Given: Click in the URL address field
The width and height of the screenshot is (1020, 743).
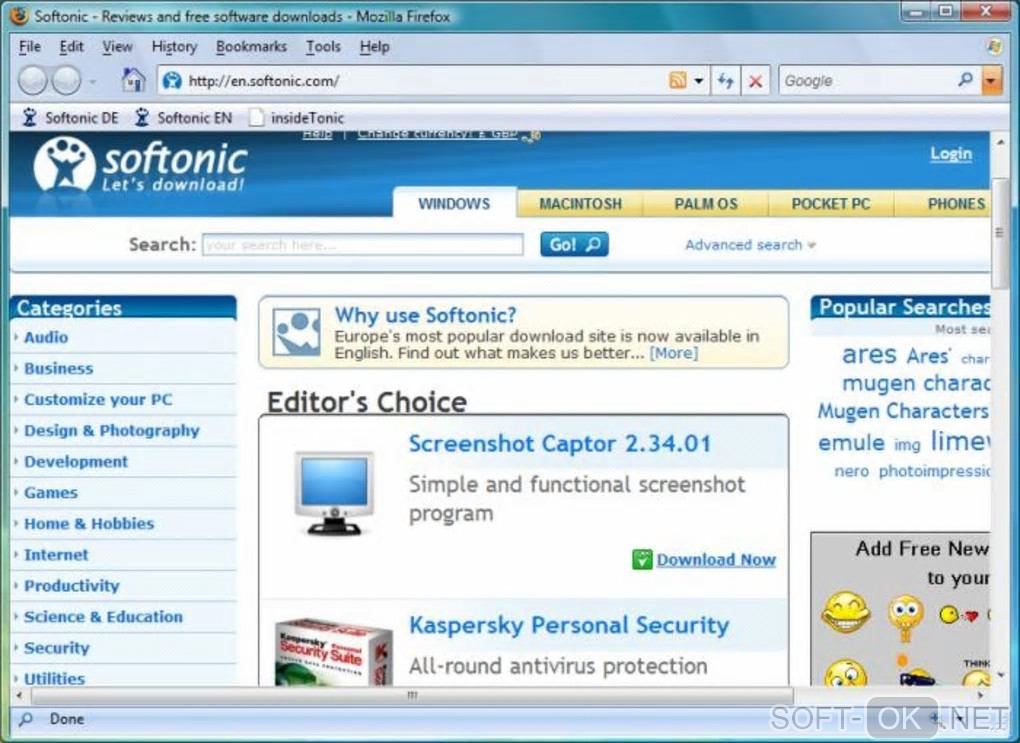Looking at the screenshot, I should (423, 81).
